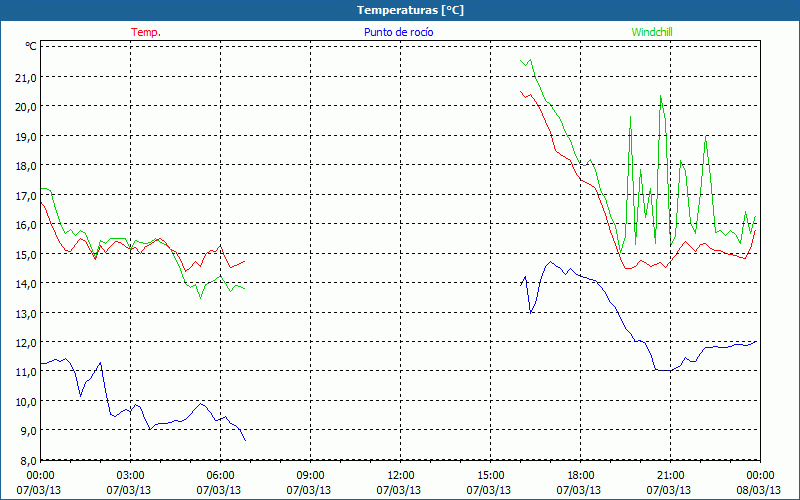Click the 18:00 time label
The image size is (800, 500).
click(580, 476)
